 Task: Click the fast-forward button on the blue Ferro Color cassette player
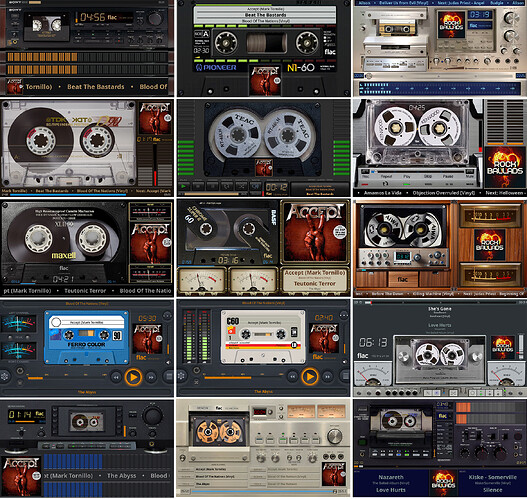coord(151,377)
